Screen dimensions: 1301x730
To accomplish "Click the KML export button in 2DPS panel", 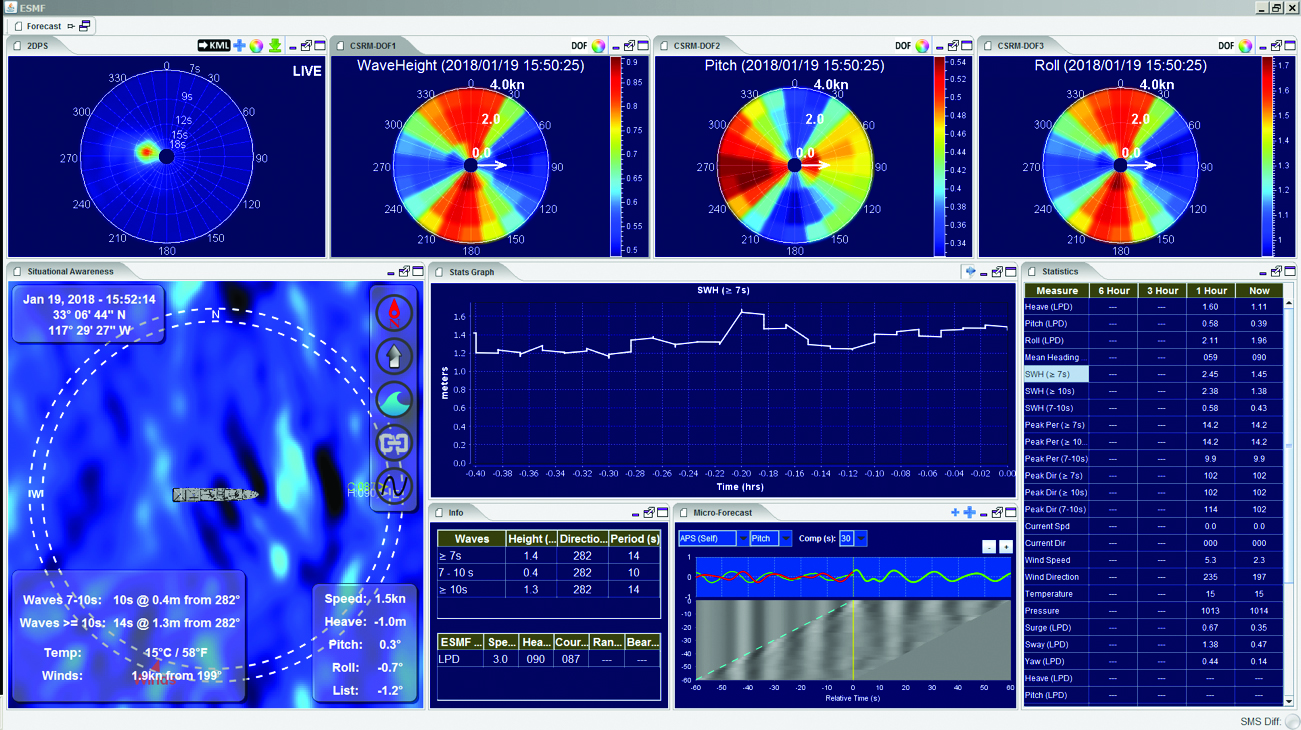I will click(x=214, y=46).
